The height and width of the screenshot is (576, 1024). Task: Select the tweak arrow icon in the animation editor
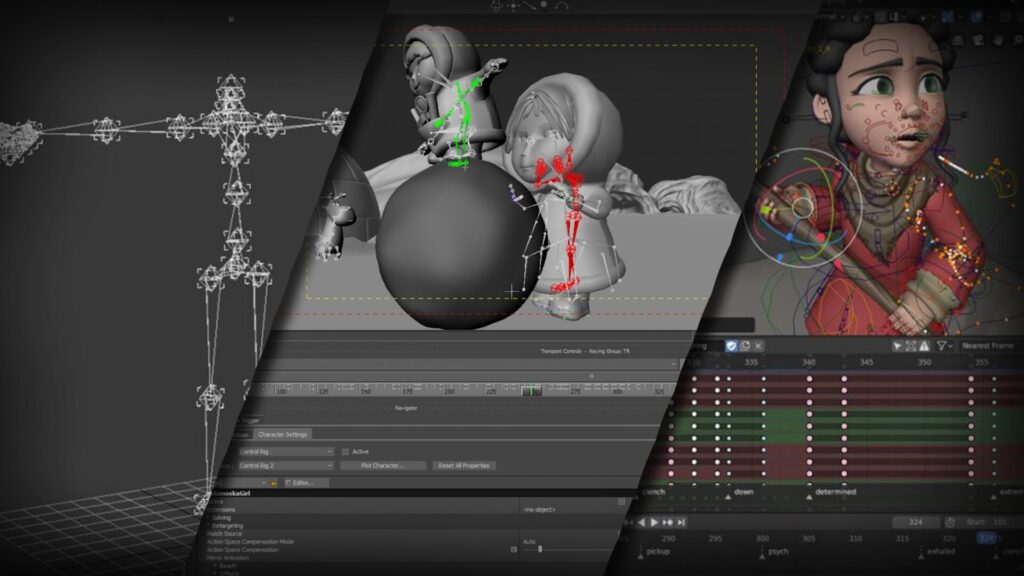(898, 345)
